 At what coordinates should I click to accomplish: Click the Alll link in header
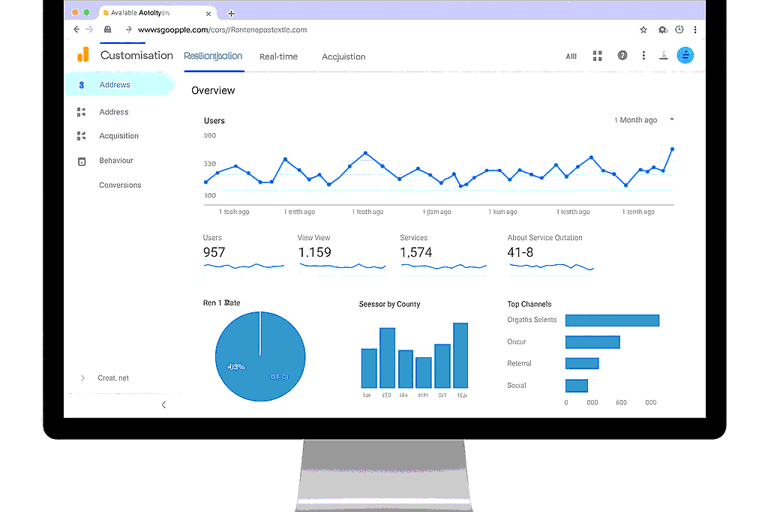[x=571, y=56]
